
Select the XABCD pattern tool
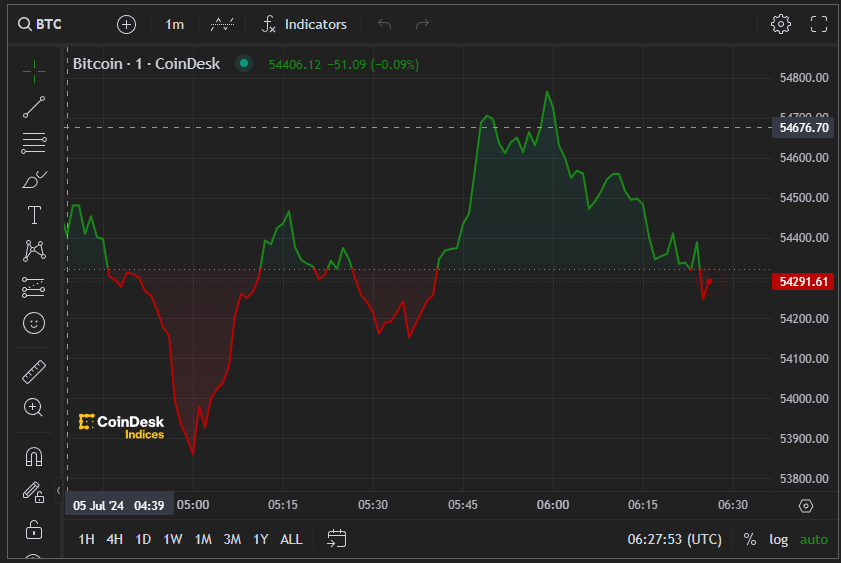[34, 251]
